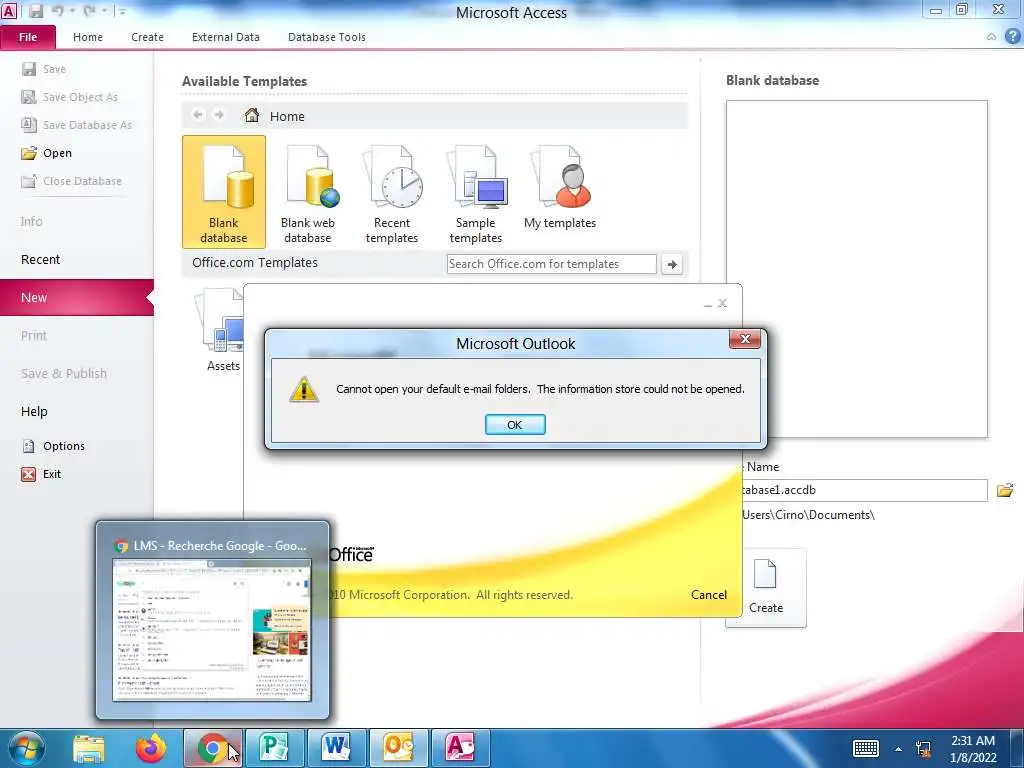Click the quick access Save icon
1024x768 pixels.
35,11
